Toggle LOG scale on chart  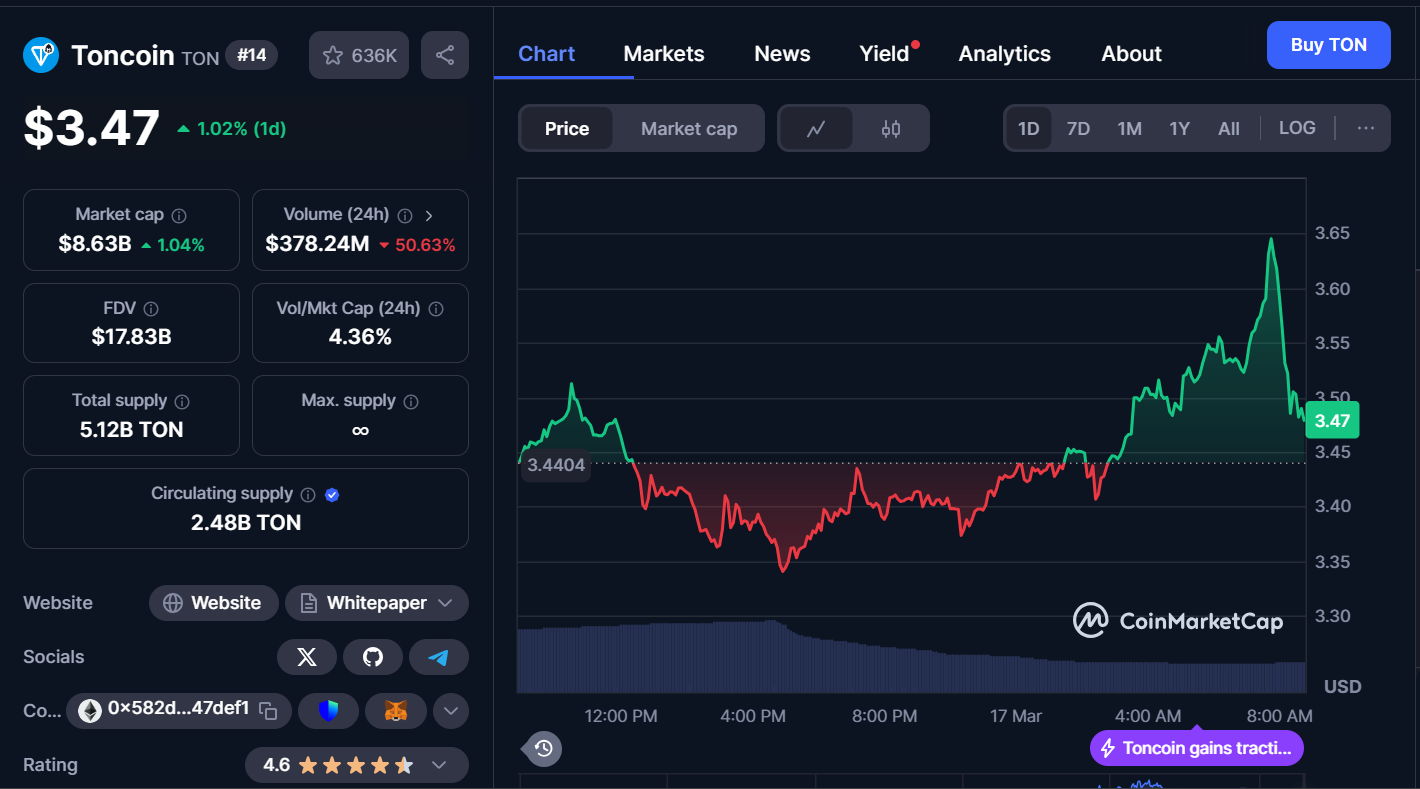coord(1297,128)
